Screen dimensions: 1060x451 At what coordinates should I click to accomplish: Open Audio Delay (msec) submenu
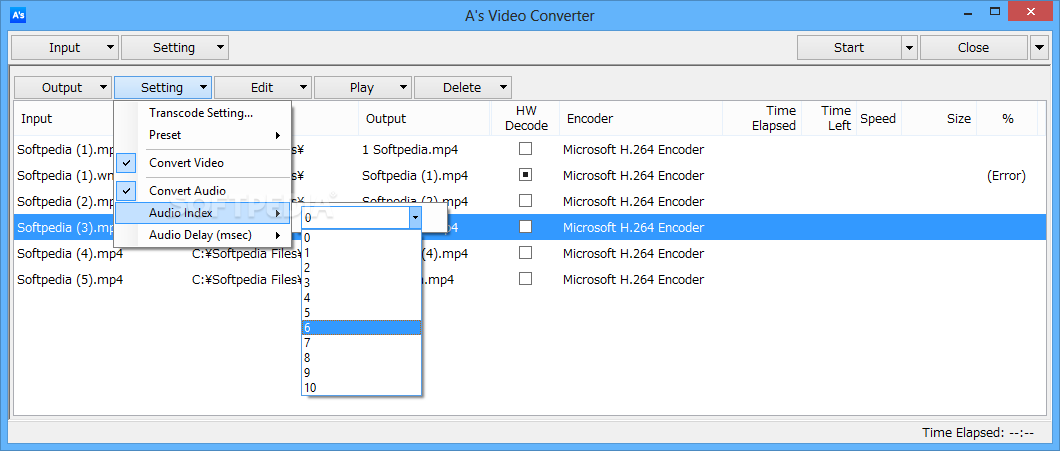coord(202,235)
